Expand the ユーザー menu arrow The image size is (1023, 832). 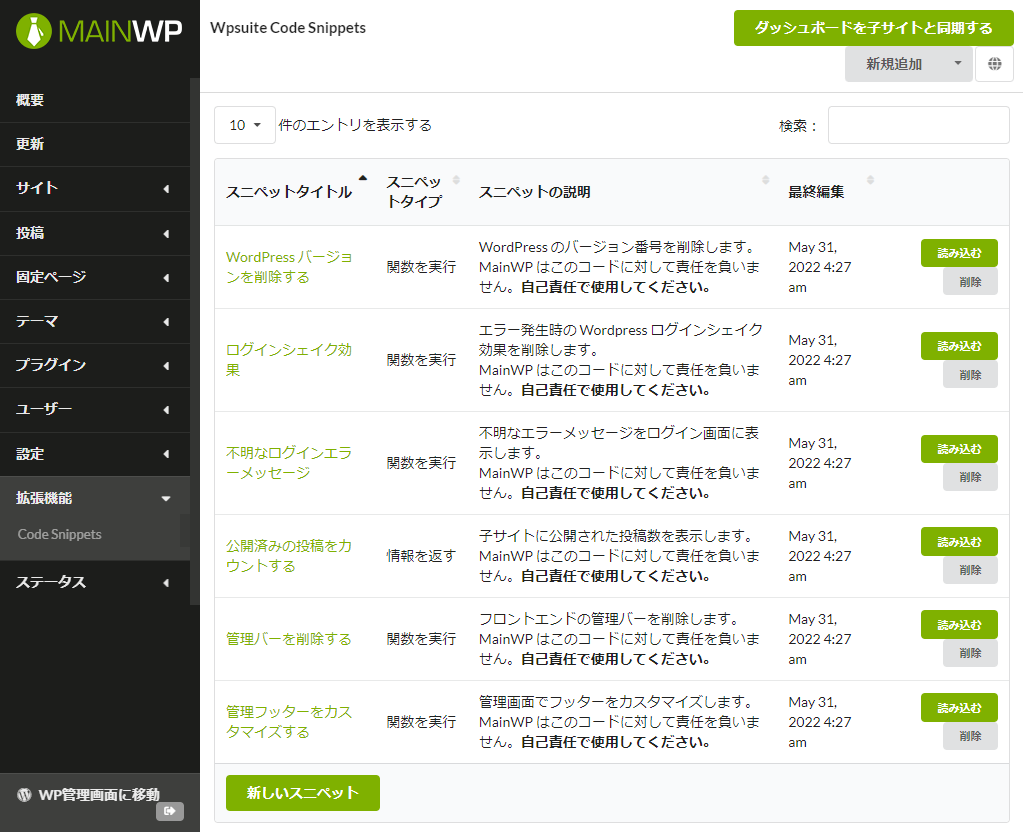166,410
